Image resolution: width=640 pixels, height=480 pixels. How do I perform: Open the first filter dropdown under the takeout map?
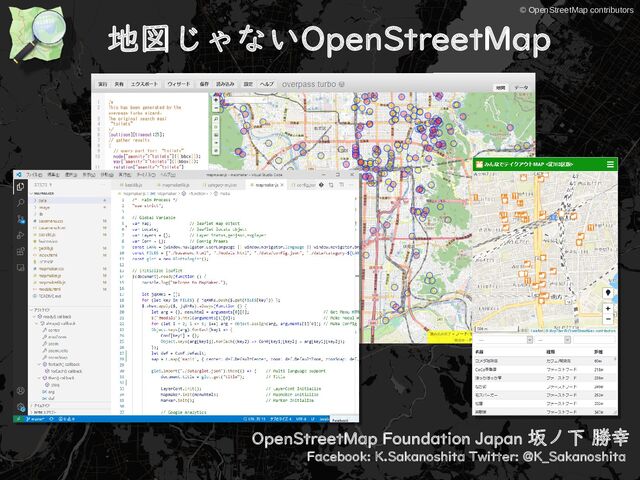[504, 340]
